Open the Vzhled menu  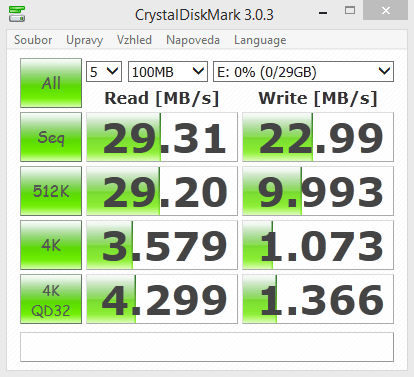pos(134,40)
